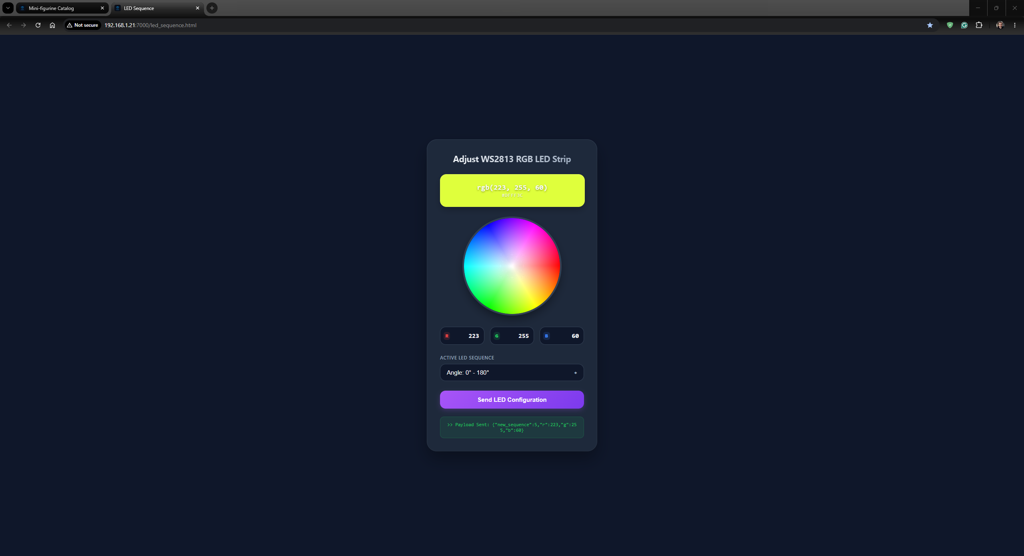Open the user profile avatar

coord(1000,25)
